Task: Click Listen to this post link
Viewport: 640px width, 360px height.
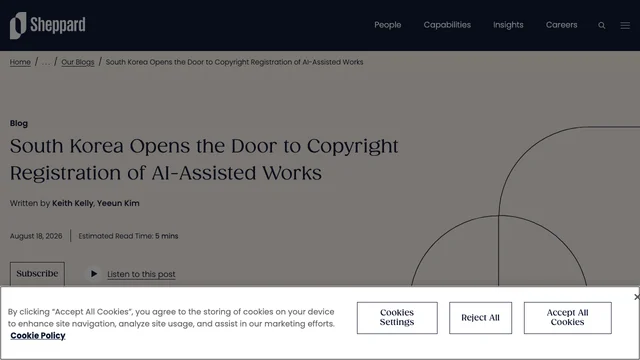Action: point(141,274)
